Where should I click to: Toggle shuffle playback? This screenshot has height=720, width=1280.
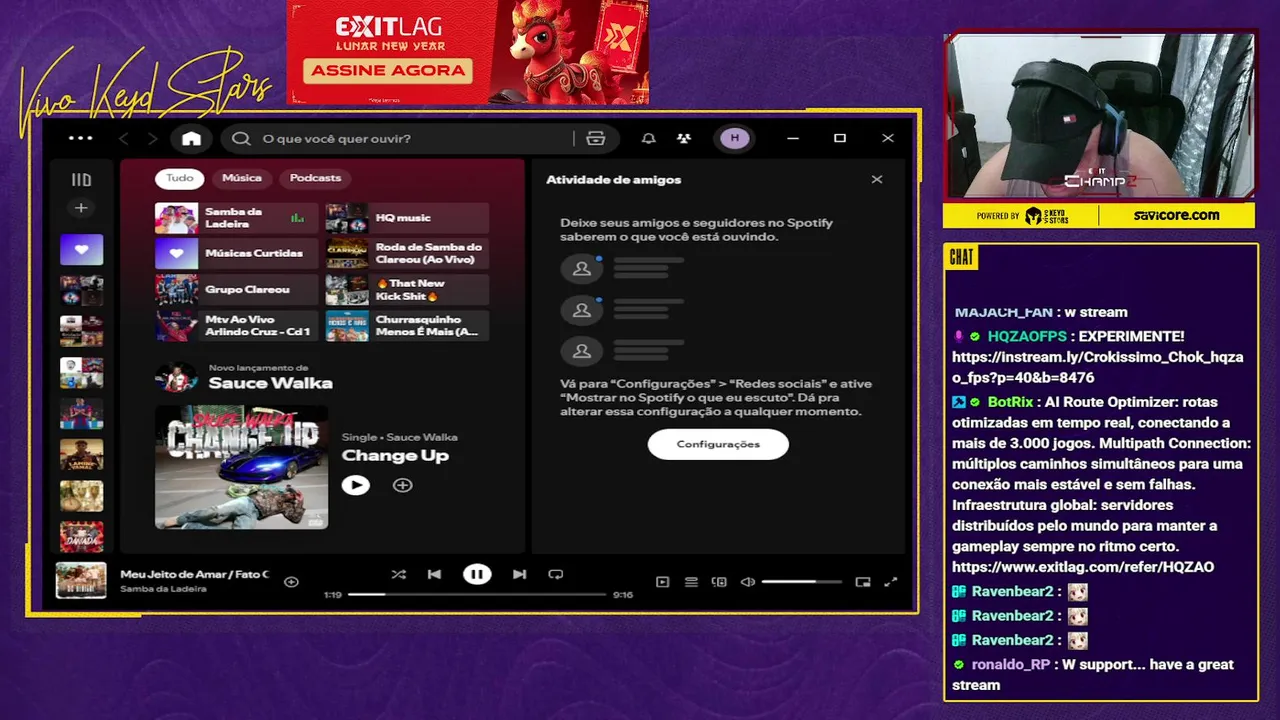[x=398, y=574]
